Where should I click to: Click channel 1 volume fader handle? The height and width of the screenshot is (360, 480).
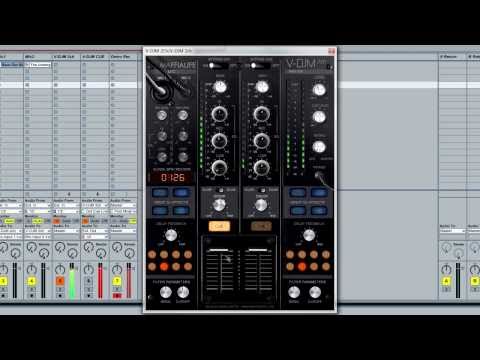pos(218,250)
